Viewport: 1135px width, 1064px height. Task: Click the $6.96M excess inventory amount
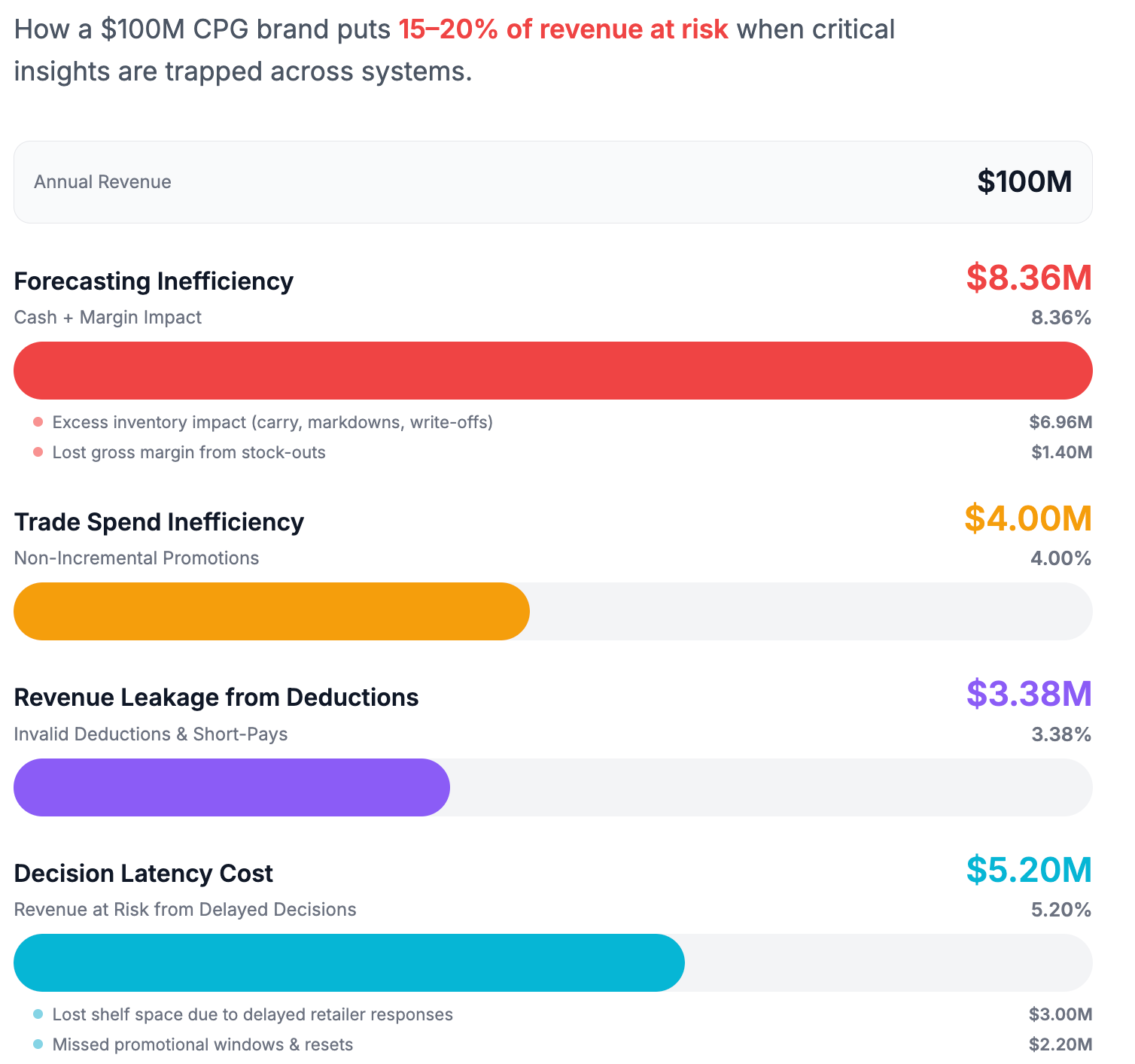click(x=1061, y=422)
